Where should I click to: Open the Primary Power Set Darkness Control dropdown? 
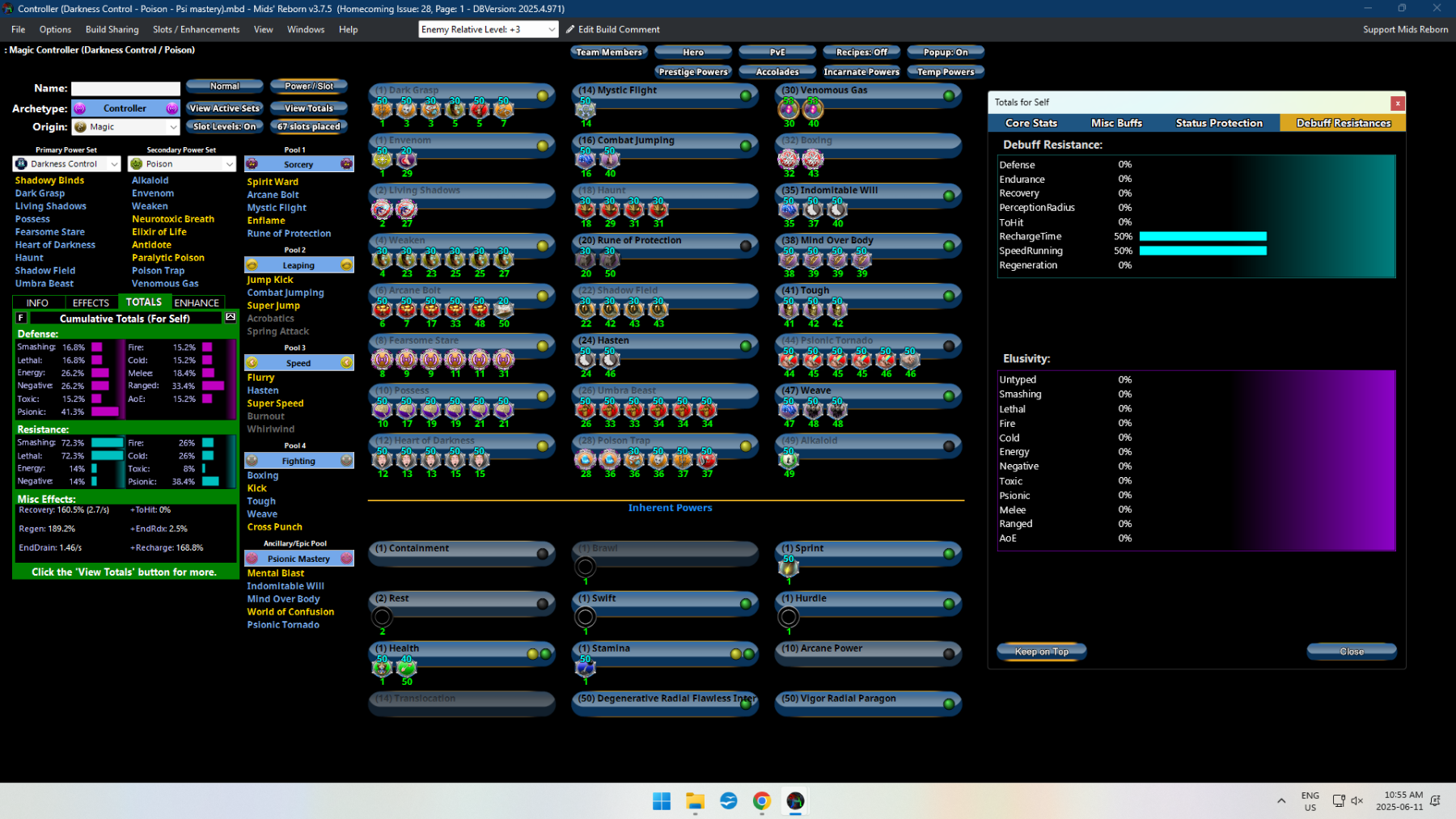coord(67,164)
